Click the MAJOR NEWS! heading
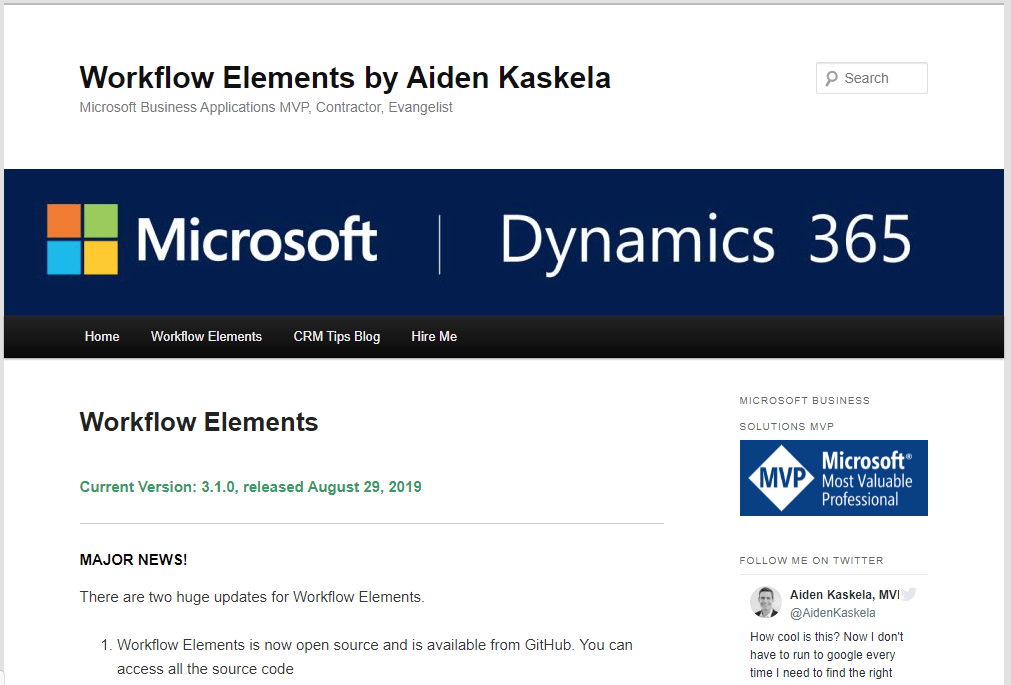The width and height of the screenshot is (1011, 685). (133, 560)
